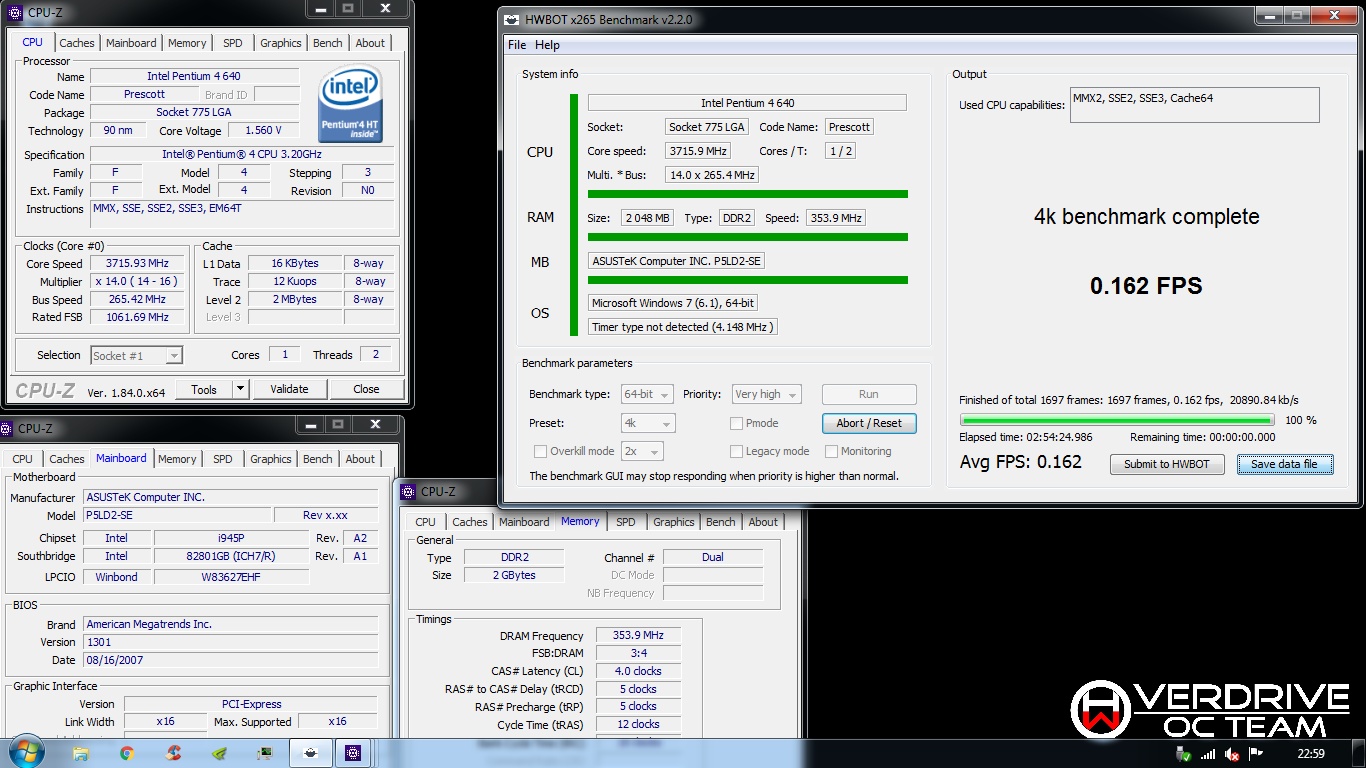Click the Run button
This screenshot has width=1366, height=768.
pyautogui.click(x=869, y=394)
